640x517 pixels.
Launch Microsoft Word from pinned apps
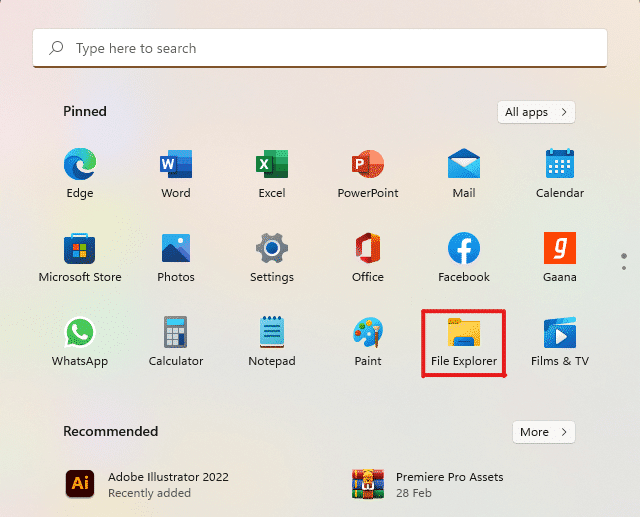tap(176, 173)
